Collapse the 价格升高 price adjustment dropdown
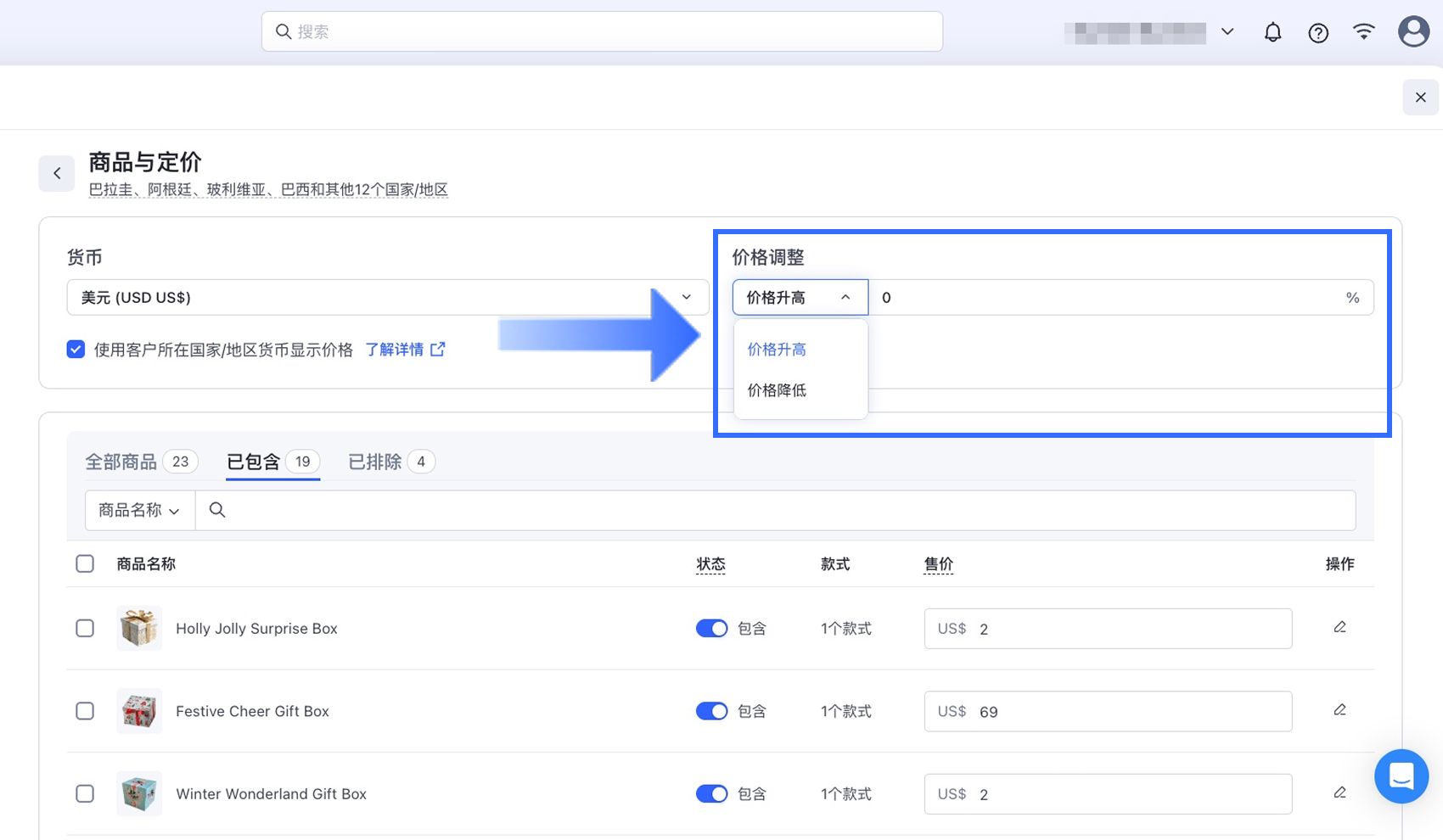The width and height of the screenshot is (1443, 840). pos(800,297)
